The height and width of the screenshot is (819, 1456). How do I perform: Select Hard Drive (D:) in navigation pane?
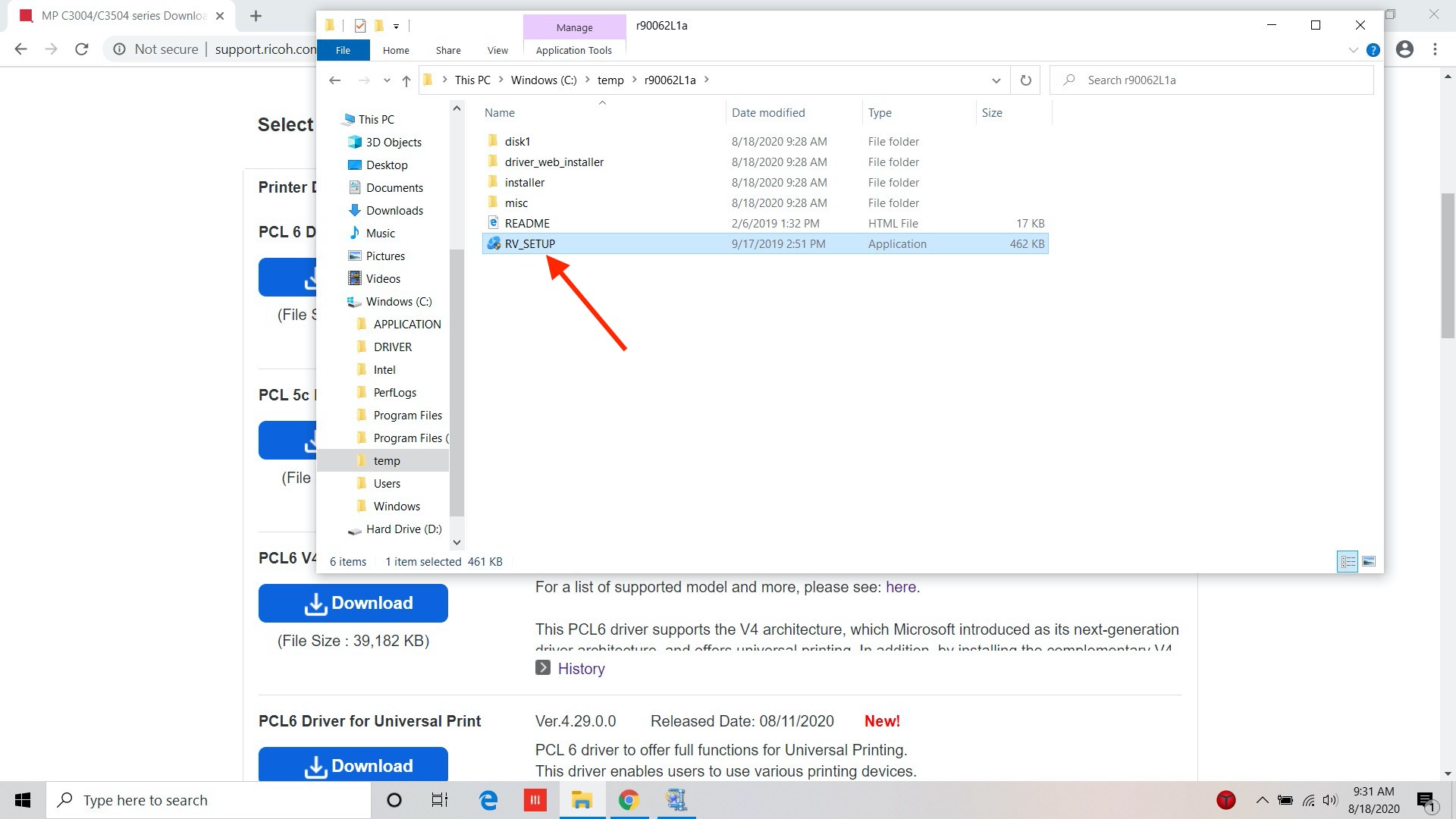point(403,529)
